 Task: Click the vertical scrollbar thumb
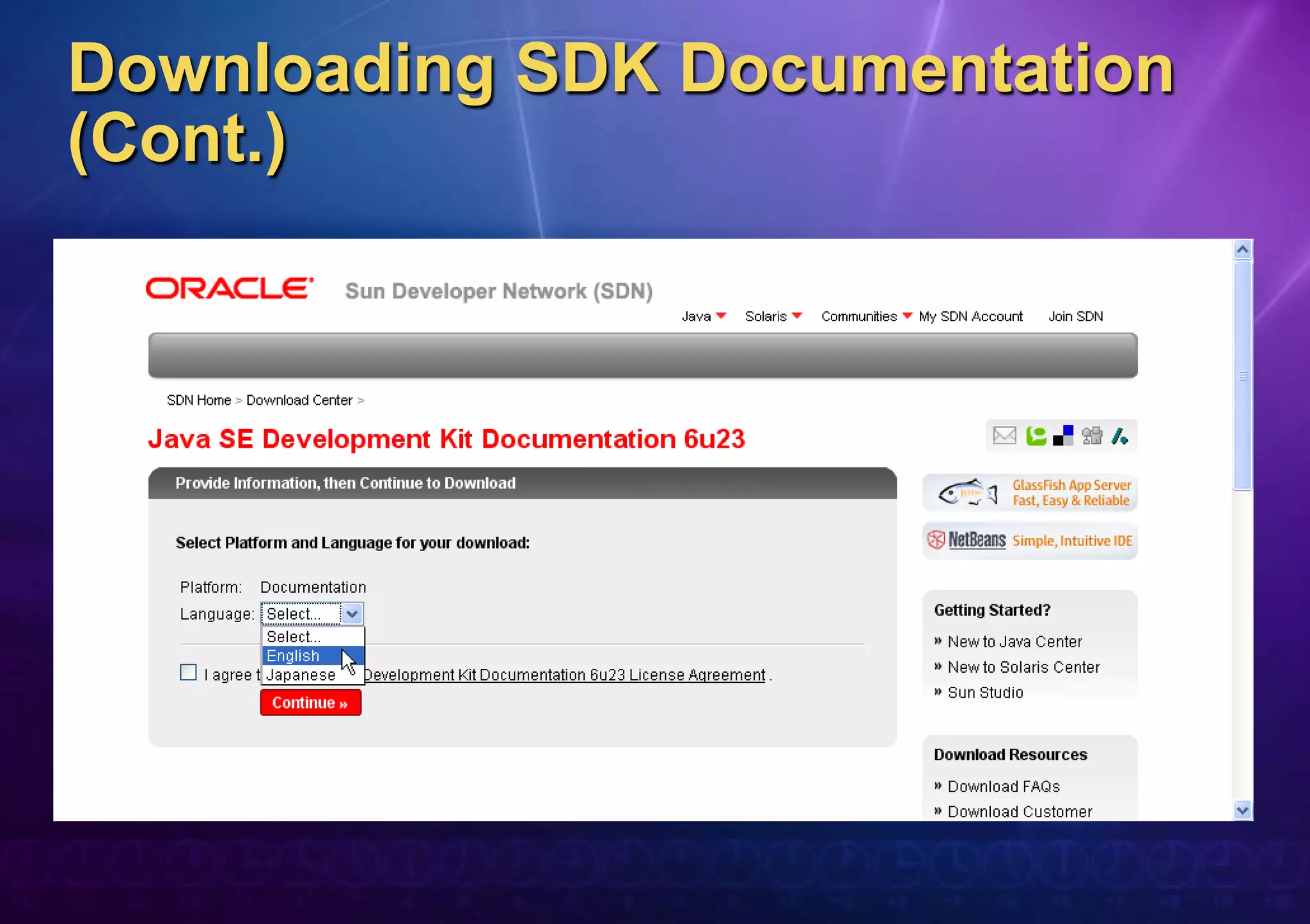coord(1242,375)
